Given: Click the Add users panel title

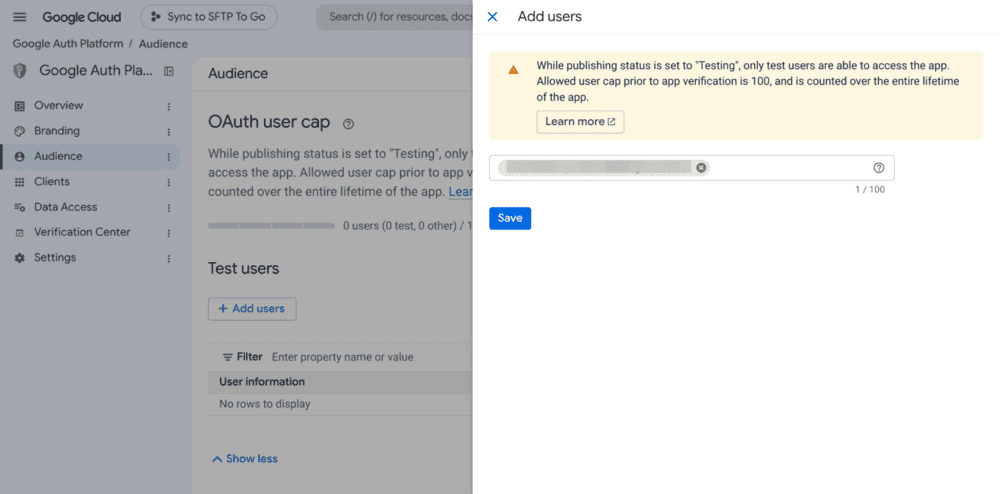Looking at the screenshot, I should (x=550, y=17).
